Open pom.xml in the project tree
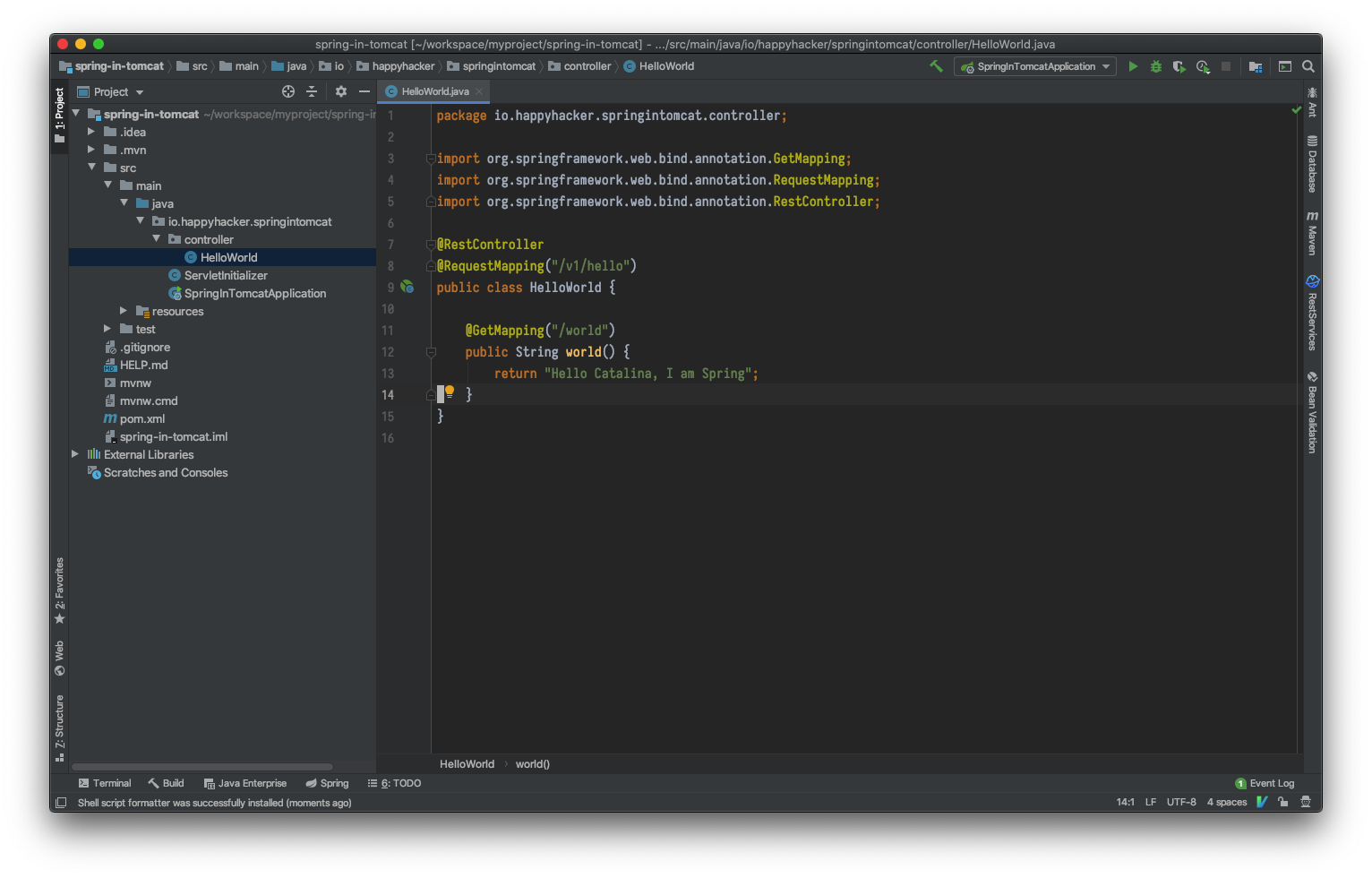The image size is (1372, 878). [141, 418]
